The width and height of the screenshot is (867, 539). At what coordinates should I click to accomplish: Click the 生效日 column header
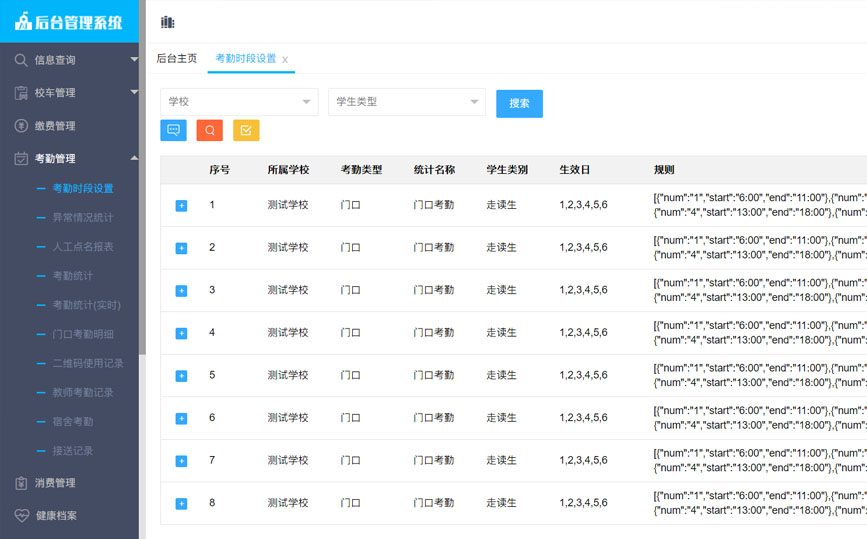click(x=574, y=170)
